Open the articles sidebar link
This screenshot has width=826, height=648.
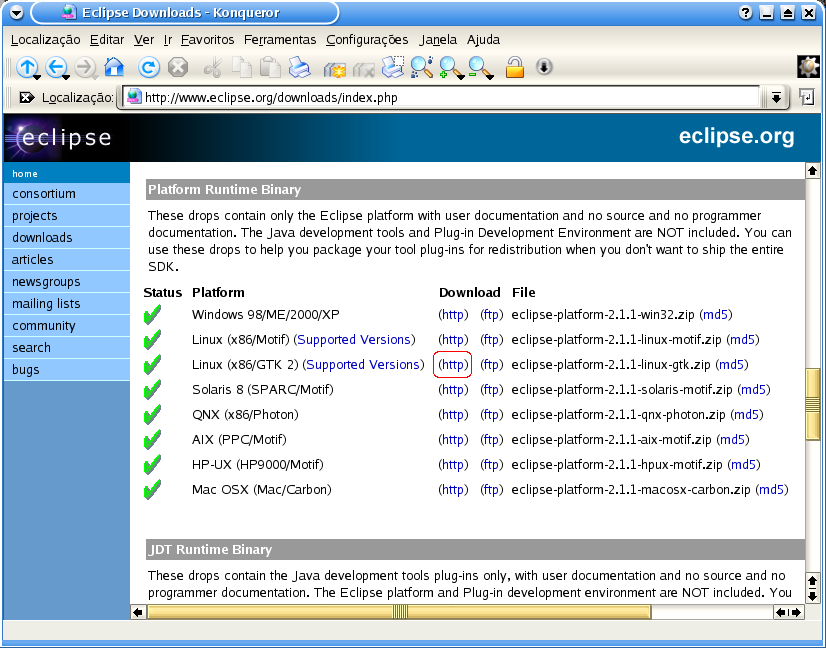(x=67, y=260)
